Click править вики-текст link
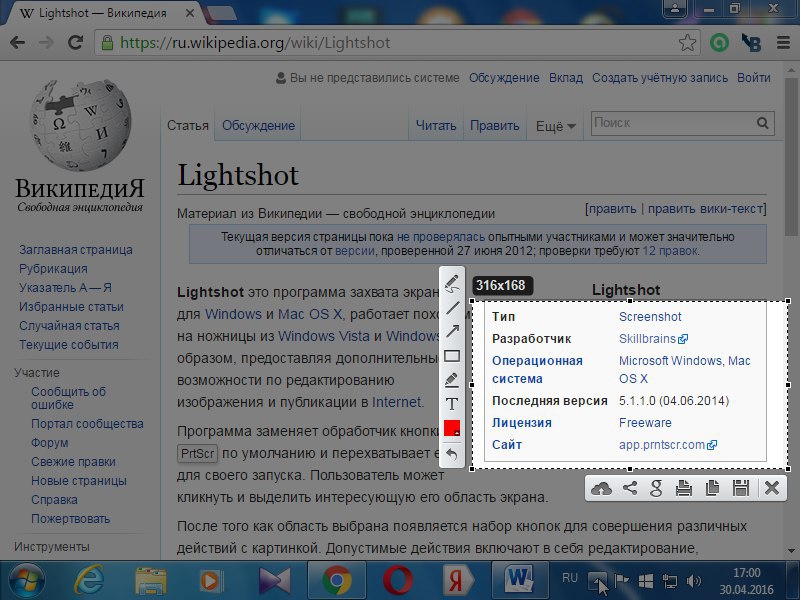 tap(705, 209)
